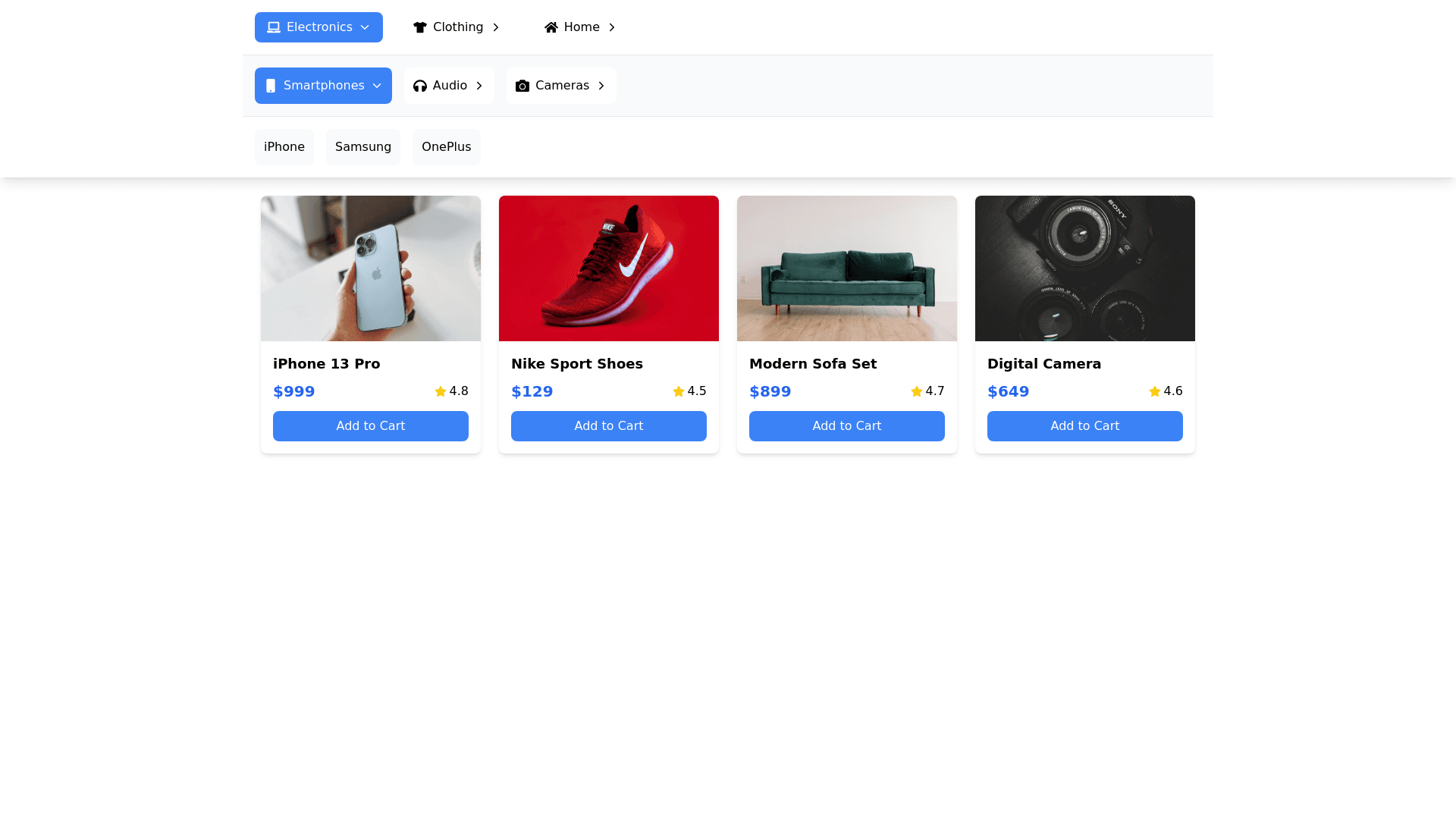
Task: Click the shirt icon next to Clothing
Action: click(420, 27)
